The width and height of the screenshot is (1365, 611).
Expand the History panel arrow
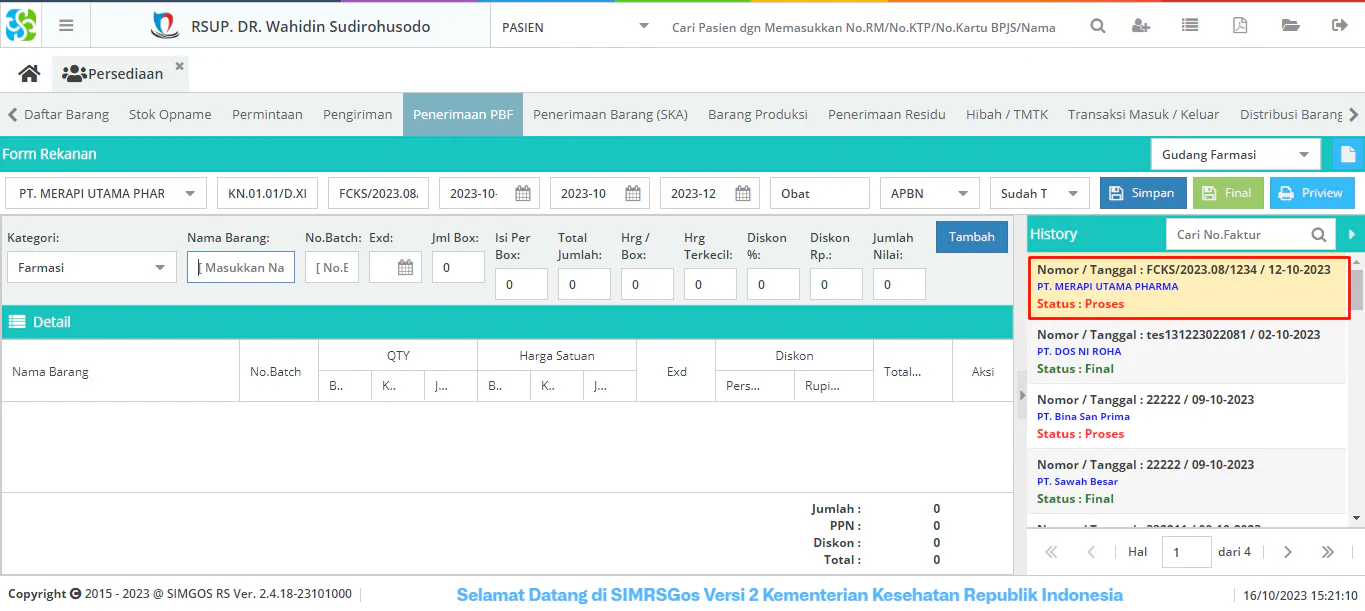tap(1352, 234)
